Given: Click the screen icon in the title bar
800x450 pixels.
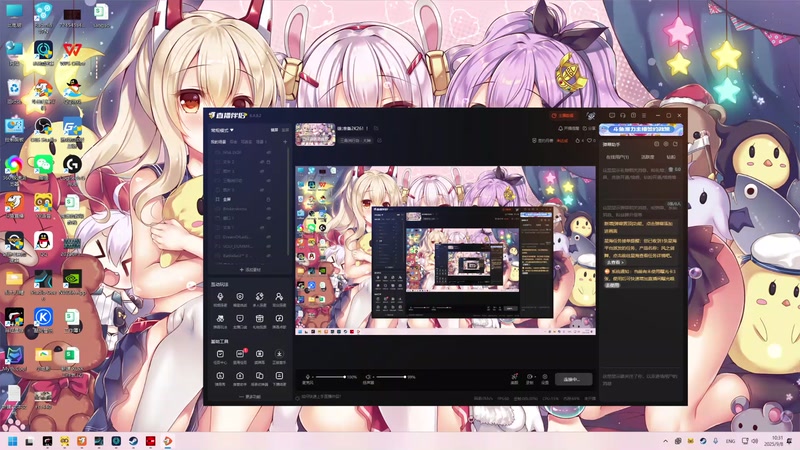Looking at the screenshot, I should [612, 116].
